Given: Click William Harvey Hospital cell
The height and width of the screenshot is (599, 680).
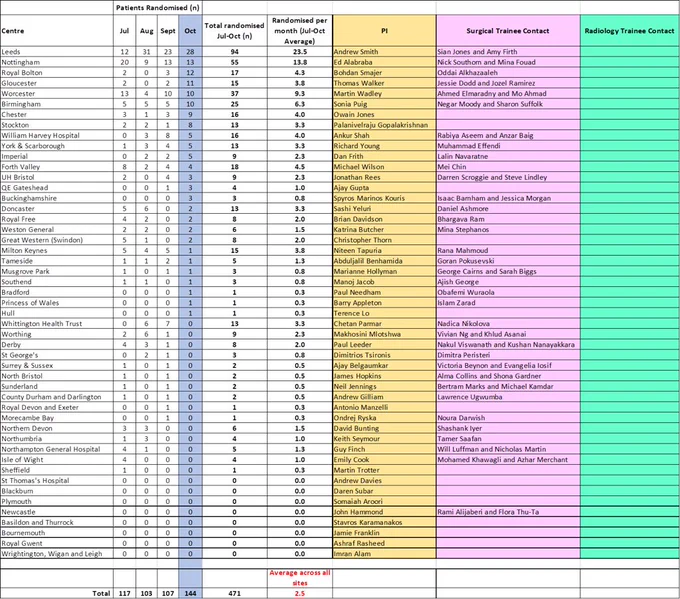Looking at the screenshot, I should coord(57,135).
